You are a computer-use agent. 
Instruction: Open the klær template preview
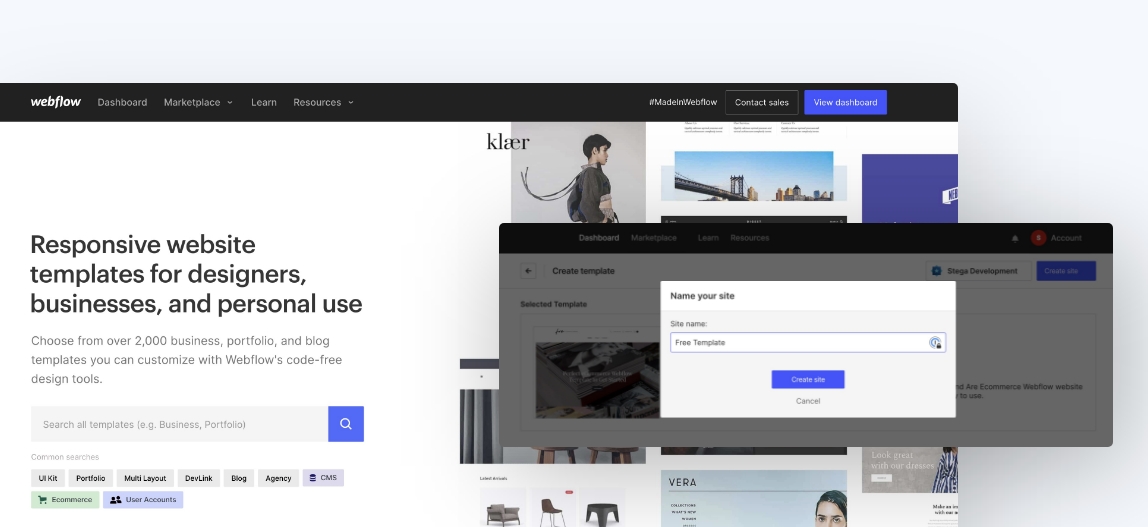pyautogui.click(x=564, y=172)
